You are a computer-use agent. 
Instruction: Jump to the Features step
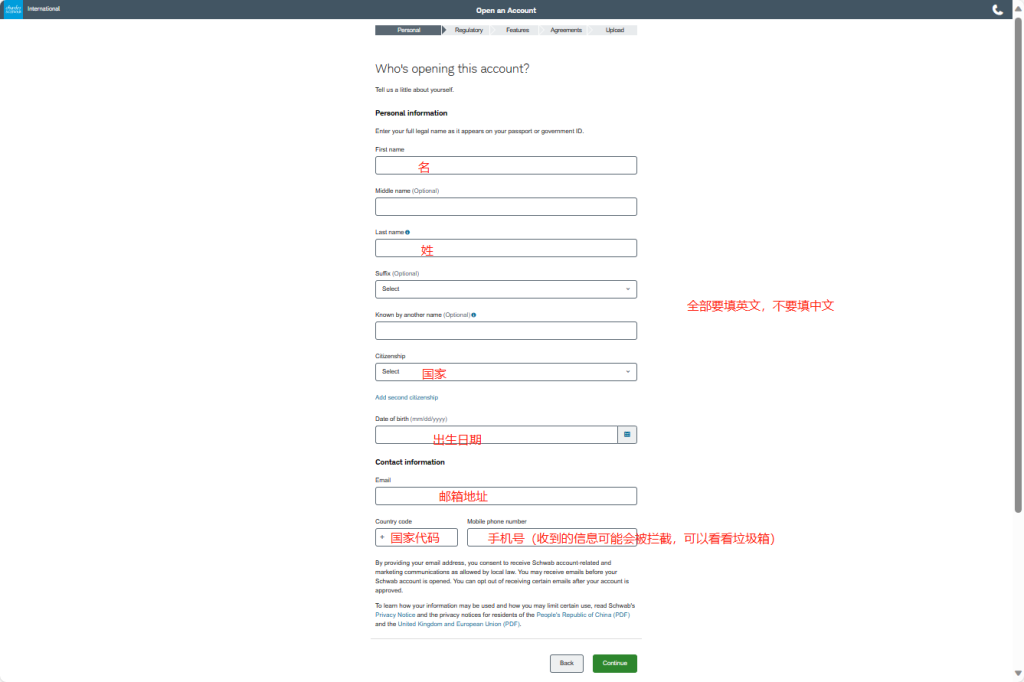pyautogui.click(x=517, y=30)
